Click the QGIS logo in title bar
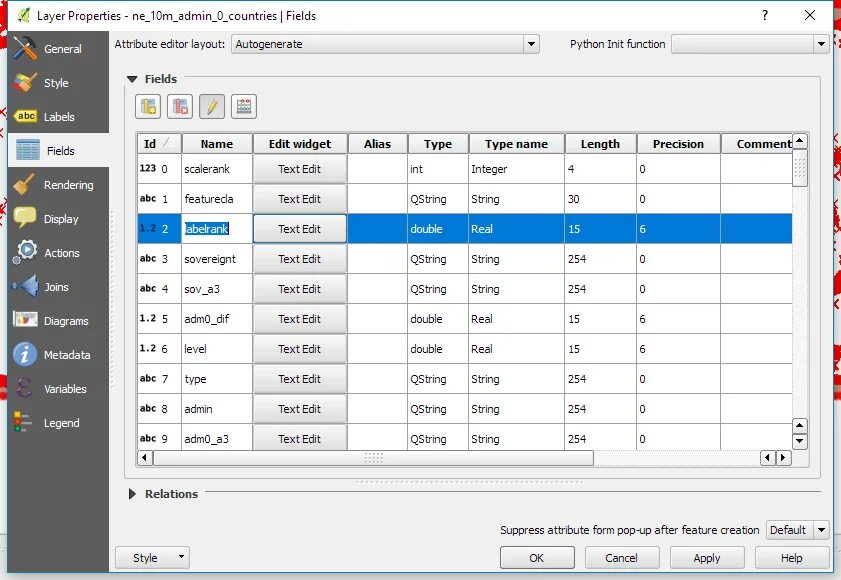Image resolution: width=841 pixels, height=580 pixels. pos(23,15)
